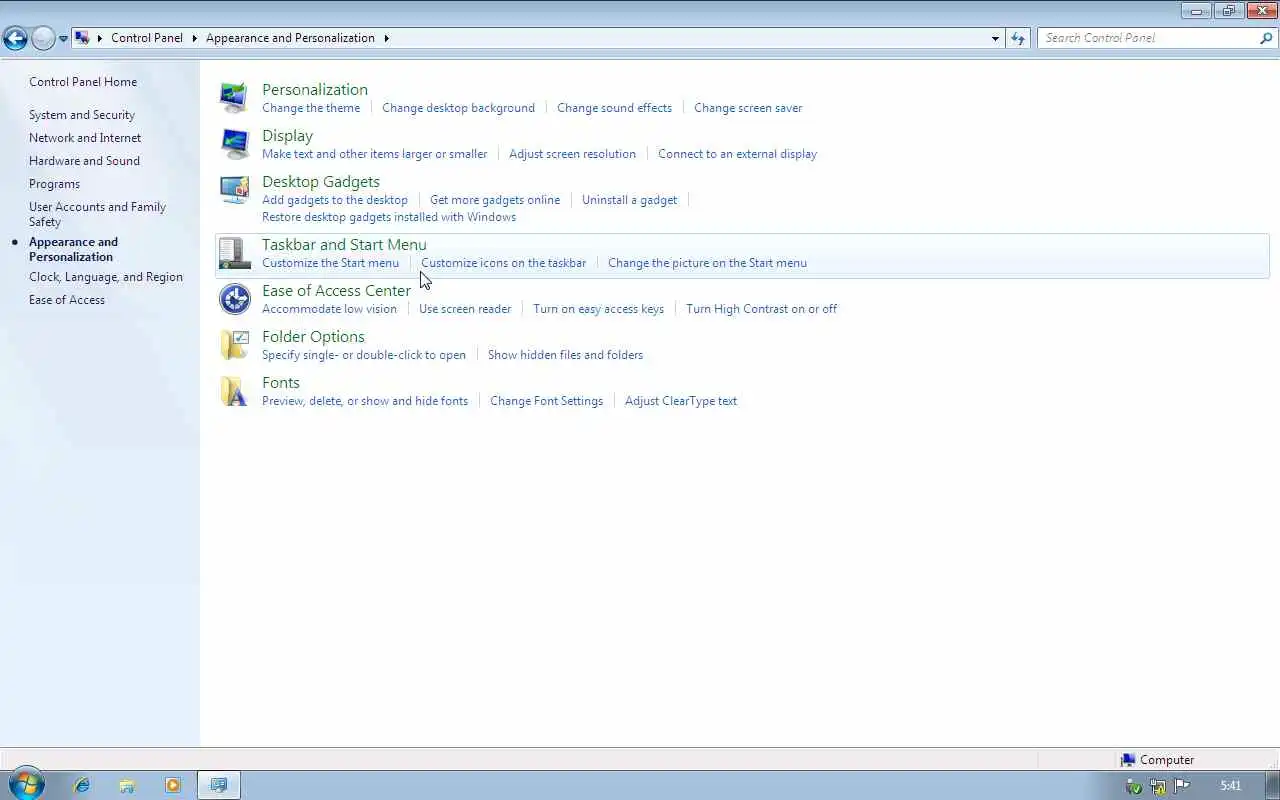1280x800 pixels.
Task: Open the Windows Start orb
Action: [x=26, y=784]
